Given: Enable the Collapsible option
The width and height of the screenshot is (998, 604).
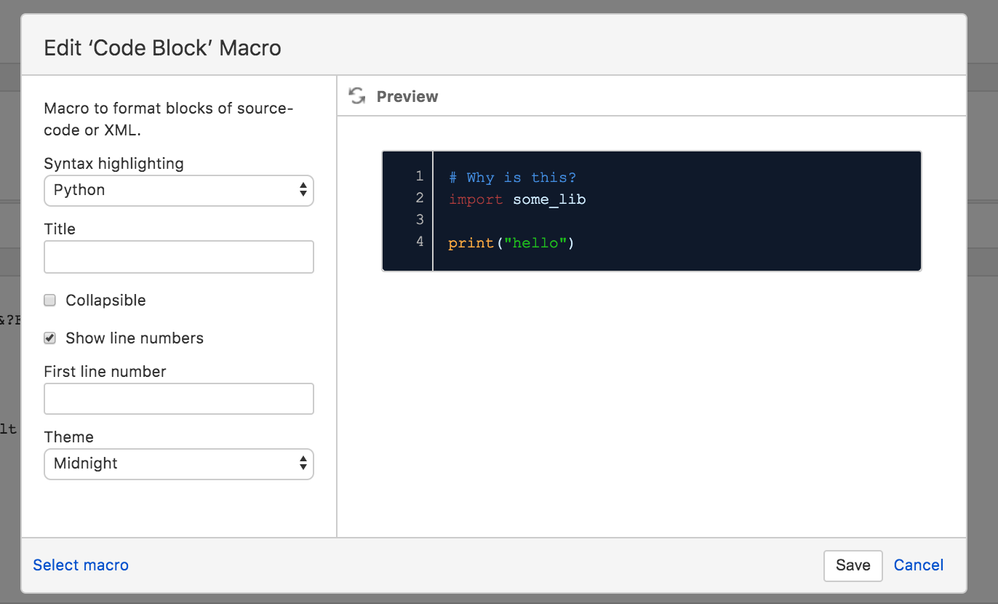Looking at the screenshot, I should [x=49, y=300].
